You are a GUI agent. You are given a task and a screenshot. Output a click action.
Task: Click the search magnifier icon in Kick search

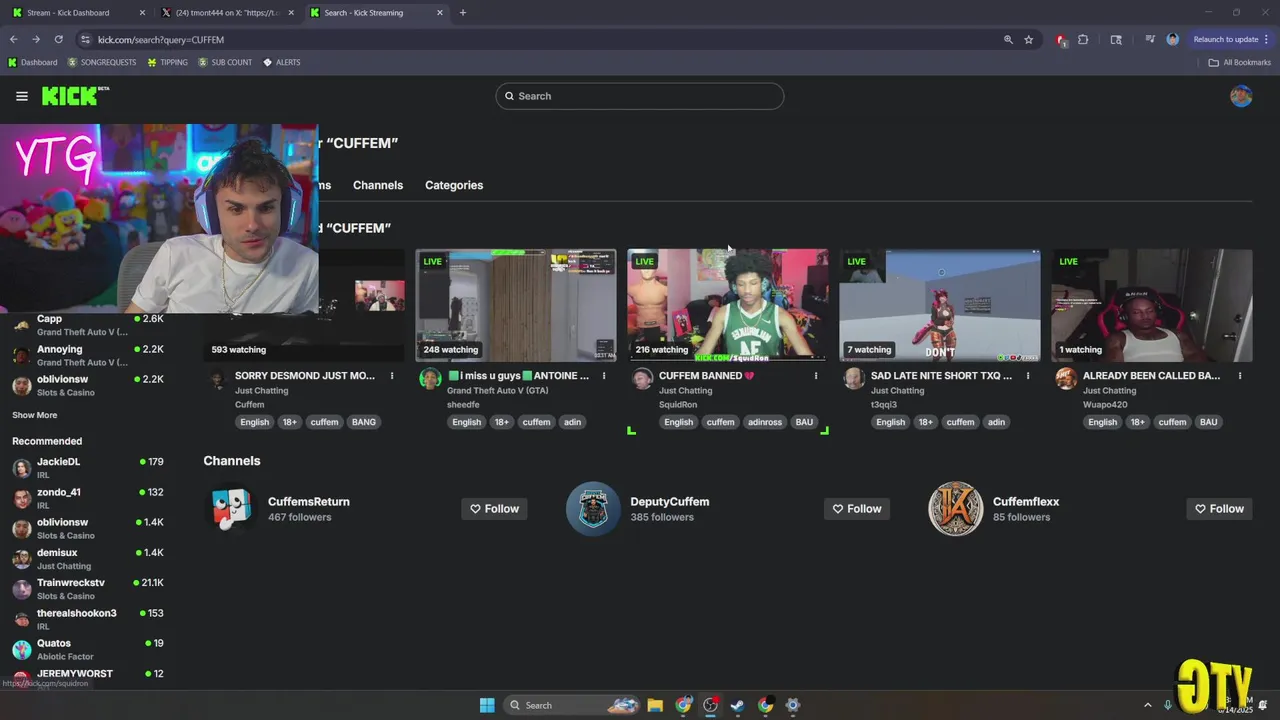(x=509, y=96)
